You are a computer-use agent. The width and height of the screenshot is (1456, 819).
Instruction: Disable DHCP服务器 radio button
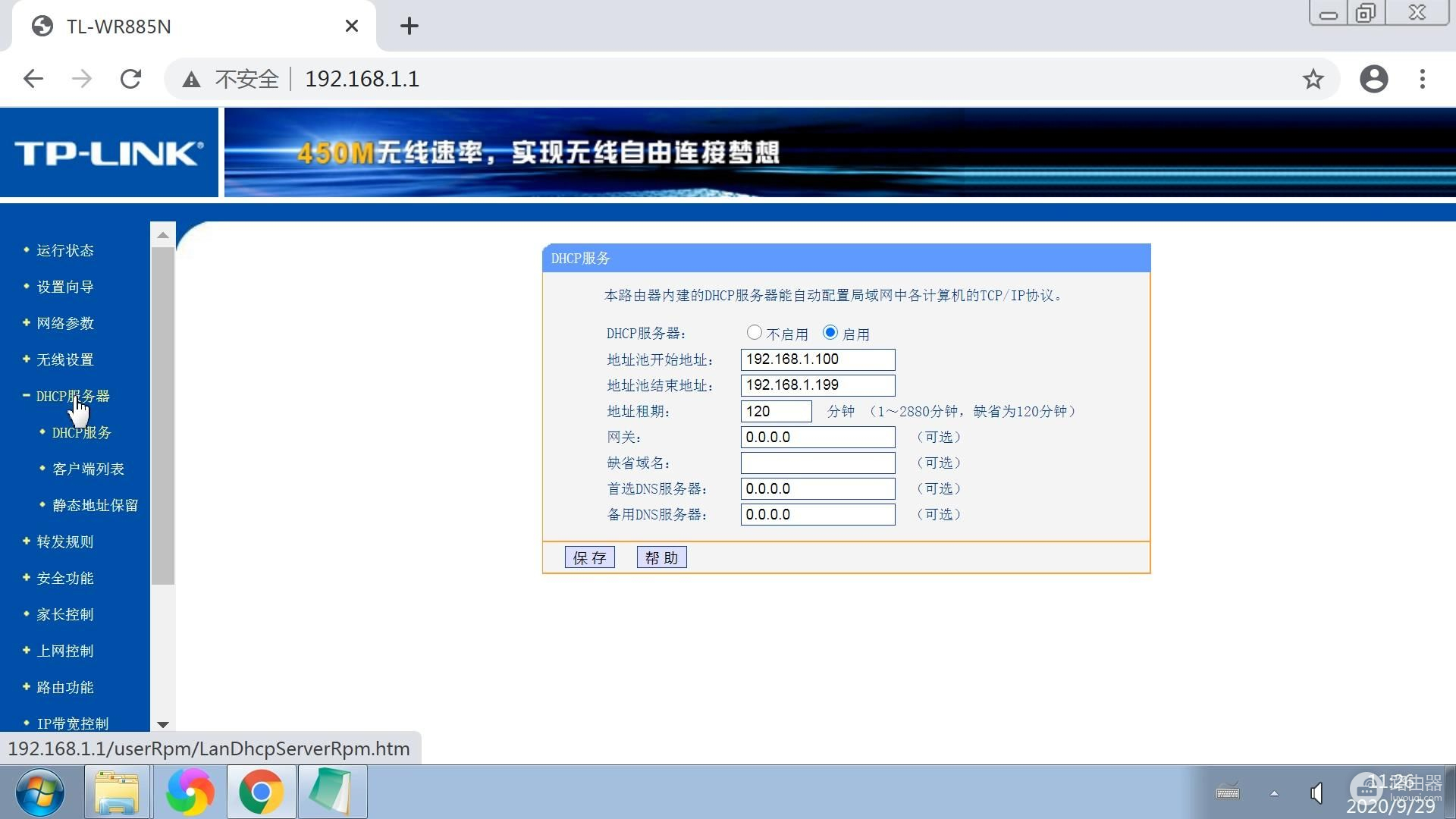(x=753, y=332)
